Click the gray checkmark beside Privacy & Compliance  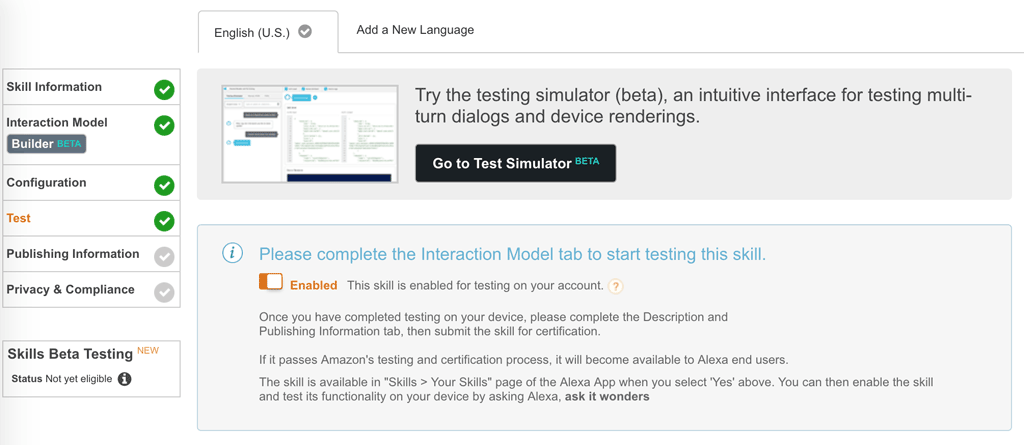click(164, 293)
